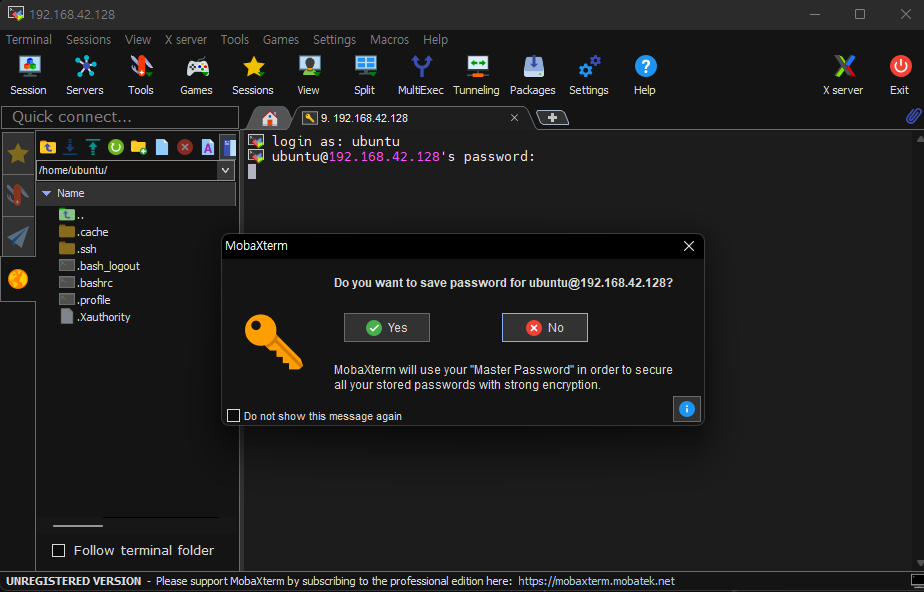This screenshot has height=592, width=924.
Task: Open the Games menu bar item
Action: point(280,39)
